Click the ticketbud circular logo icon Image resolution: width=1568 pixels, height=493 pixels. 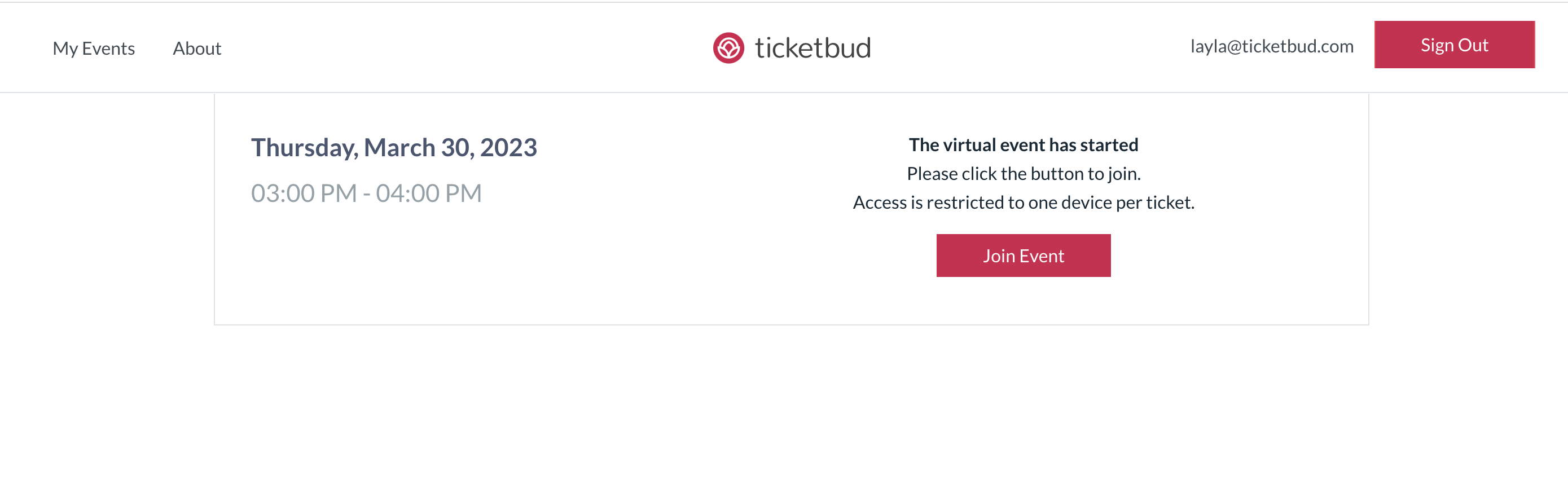pyautogui.click(x=728, y=48)
